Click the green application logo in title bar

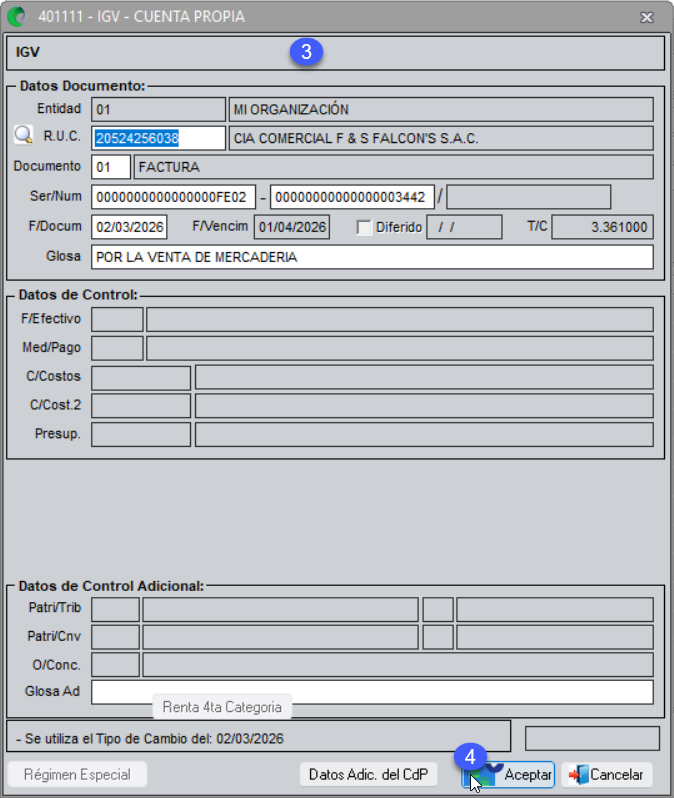pyautogui.click(x=17, y=17)
